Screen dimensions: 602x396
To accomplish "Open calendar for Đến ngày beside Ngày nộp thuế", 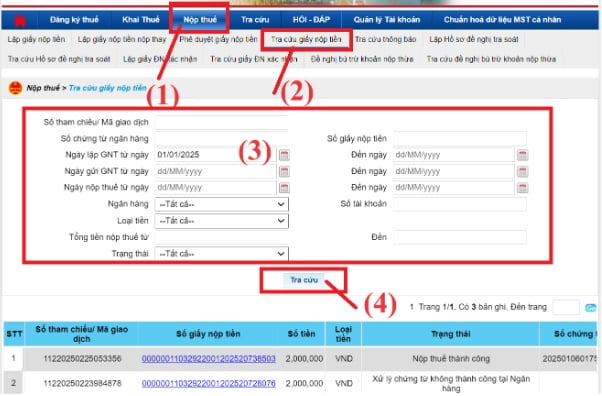I will (x=523, y=187).
